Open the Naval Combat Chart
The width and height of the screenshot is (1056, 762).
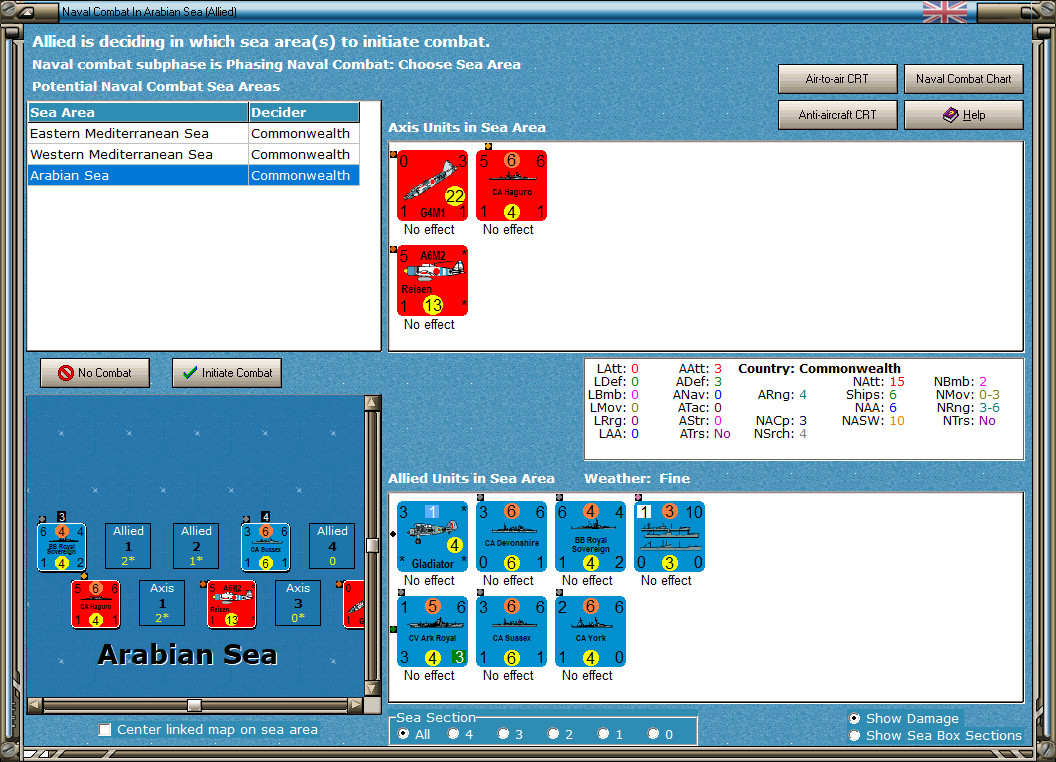tap(963, 79)
